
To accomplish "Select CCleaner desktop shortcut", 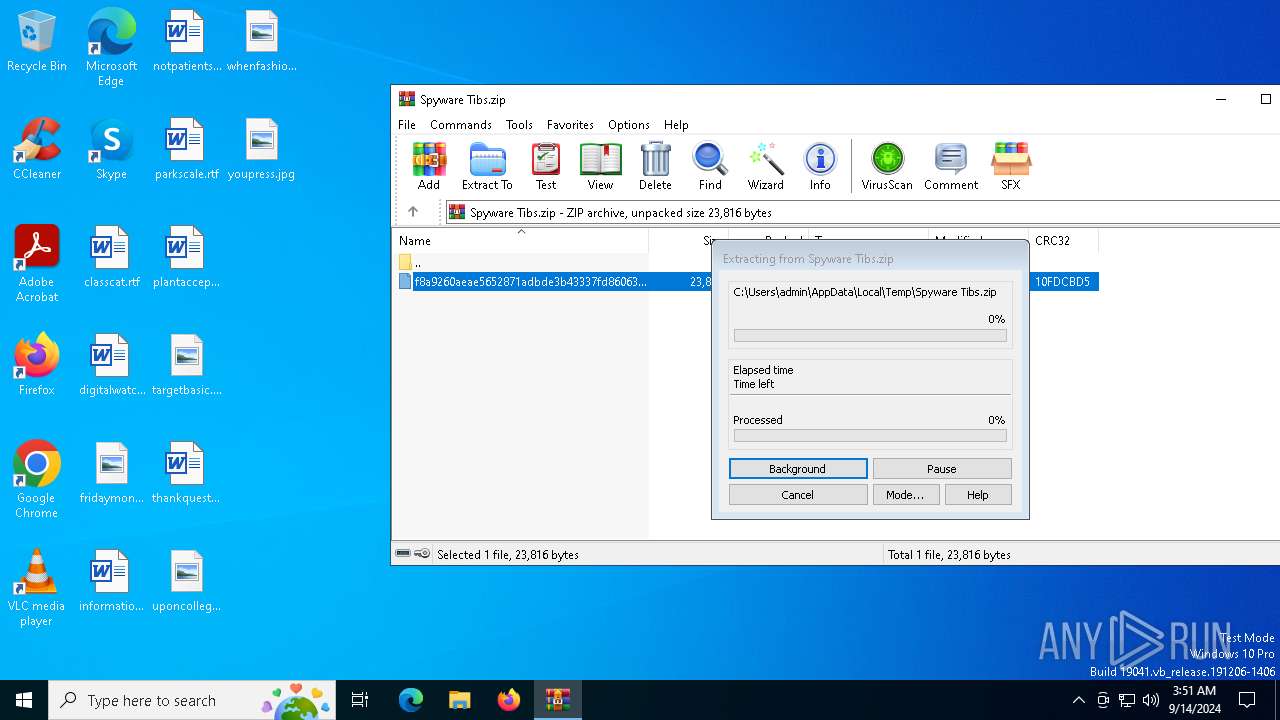I will [37, 150].
